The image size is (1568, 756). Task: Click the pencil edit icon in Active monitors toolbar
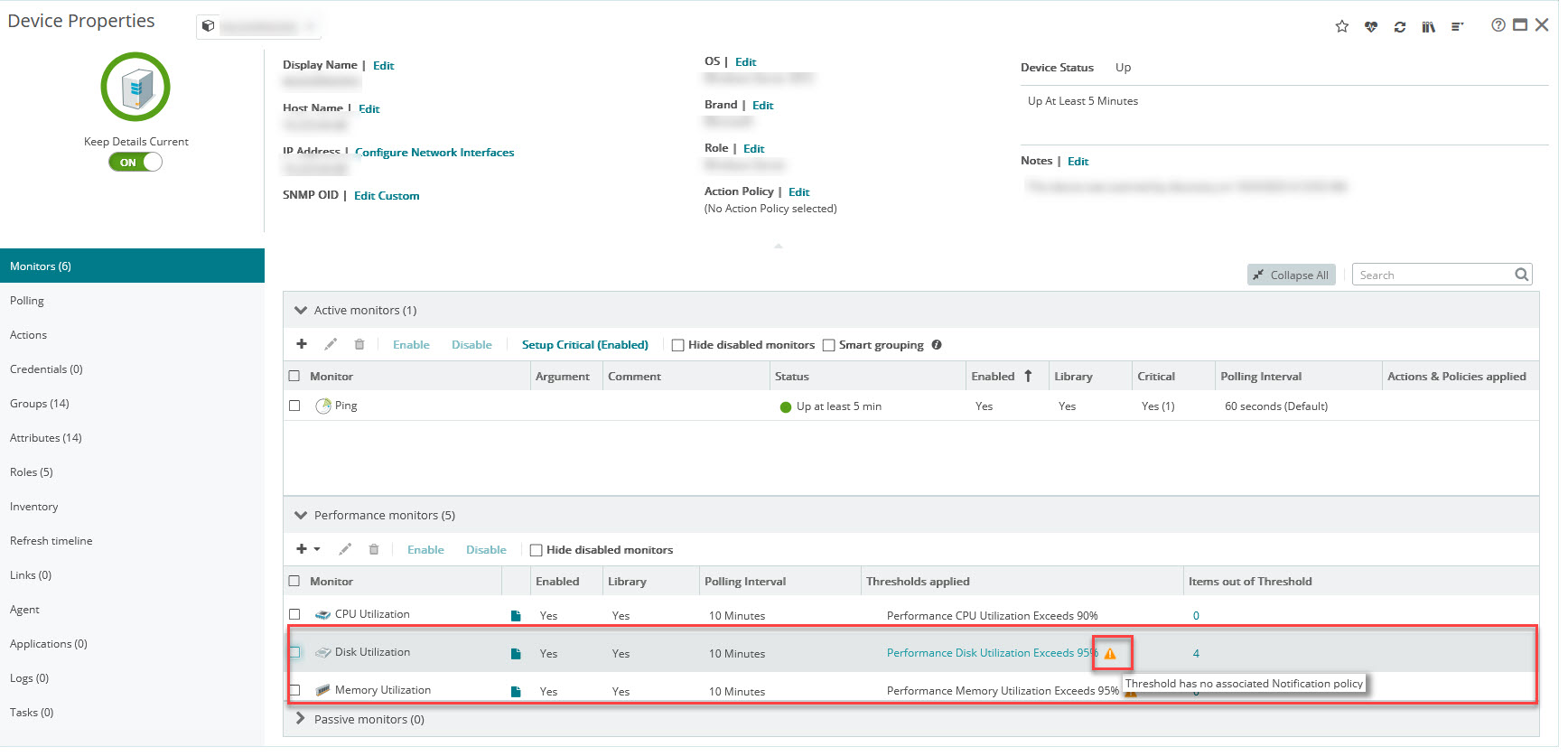331,344
